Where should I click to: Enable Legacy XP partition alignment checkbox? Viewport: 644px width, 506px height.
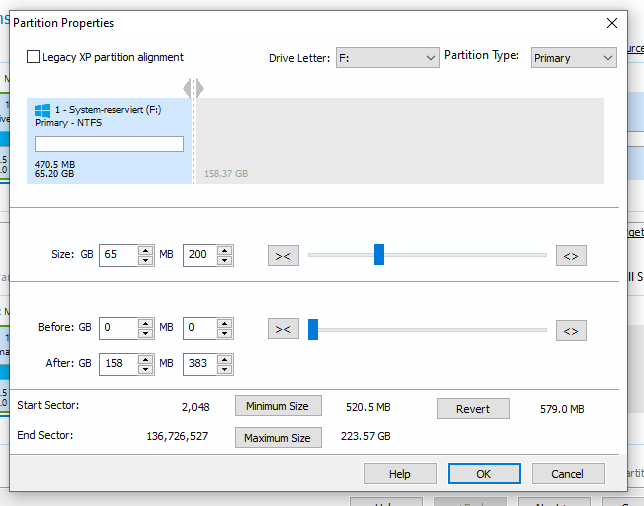coord(33,57)
